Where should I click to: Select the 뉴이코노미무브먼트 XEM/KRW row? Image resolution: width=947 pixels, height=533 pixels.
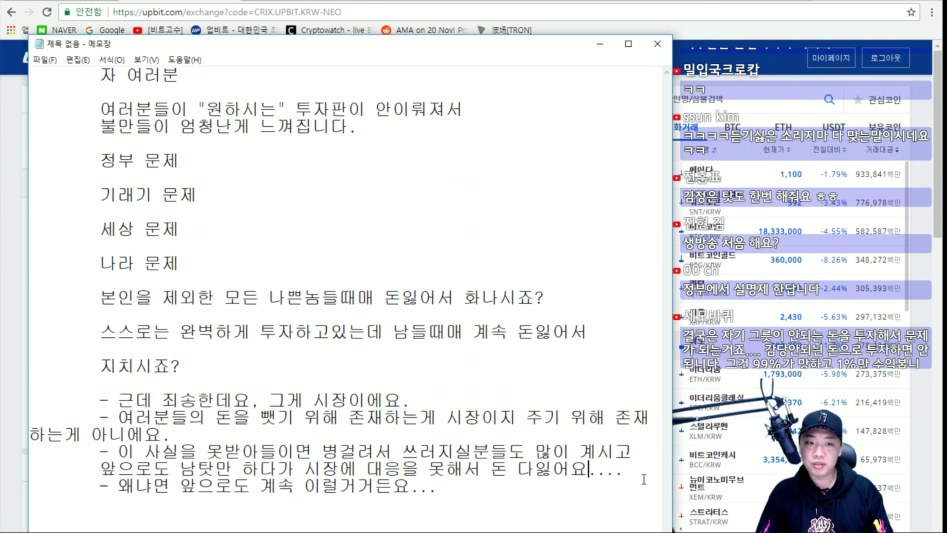point(790,488)
